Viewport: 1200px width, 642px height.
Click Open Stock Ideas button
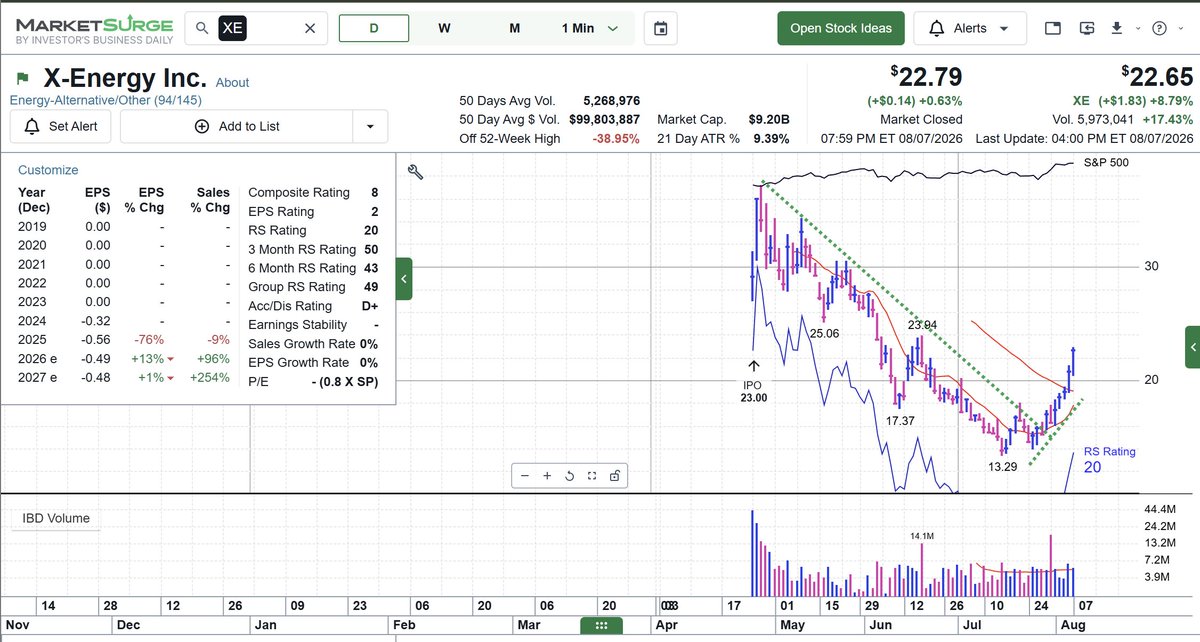(x=841, y=28)
